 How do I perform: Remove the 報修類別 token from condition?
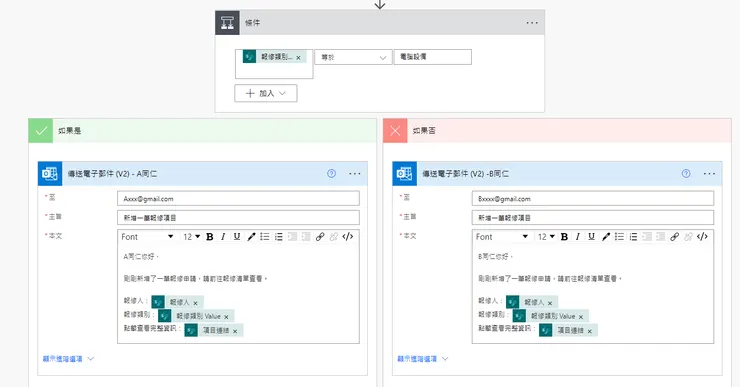tap(298, 58)
